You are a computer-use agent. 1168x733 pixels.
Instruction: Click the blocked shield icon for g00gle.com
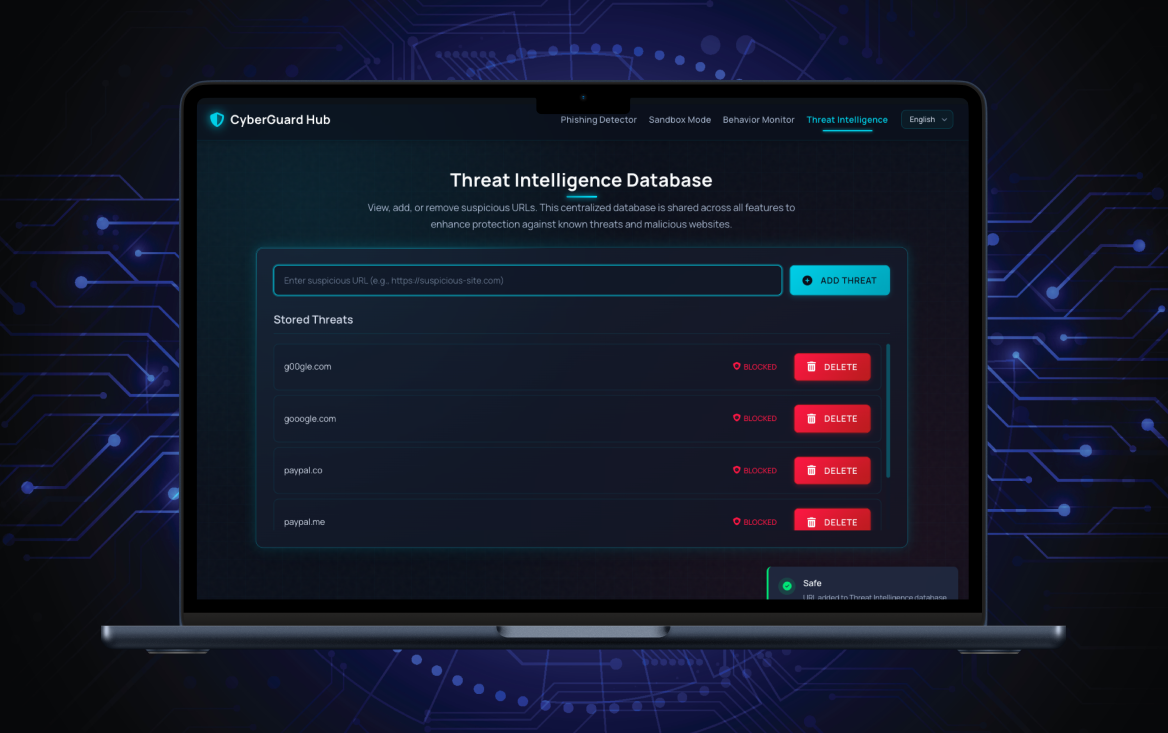coord(737,367)
